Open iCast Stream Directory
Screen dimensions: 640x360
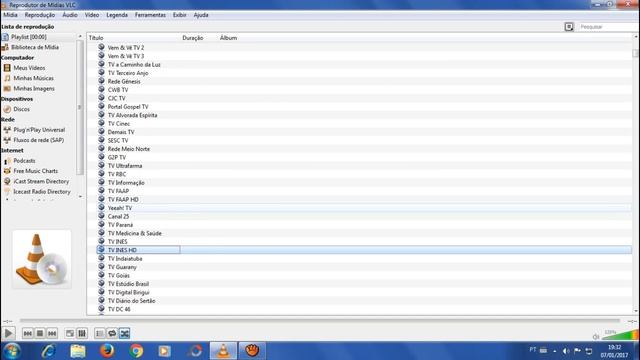coord(41,181)
